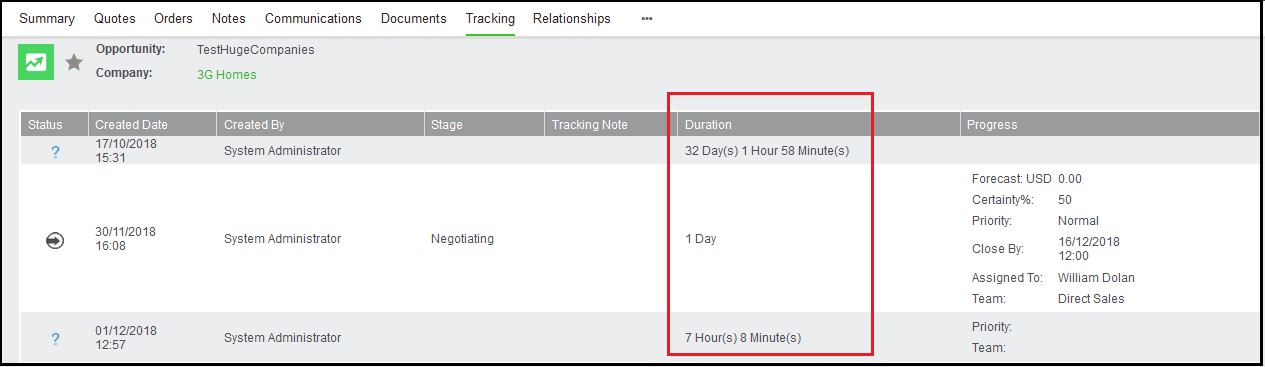Click the green opportunity chart icon
The width and height of the screenshot is (1265, 367).
coord(36,62)
